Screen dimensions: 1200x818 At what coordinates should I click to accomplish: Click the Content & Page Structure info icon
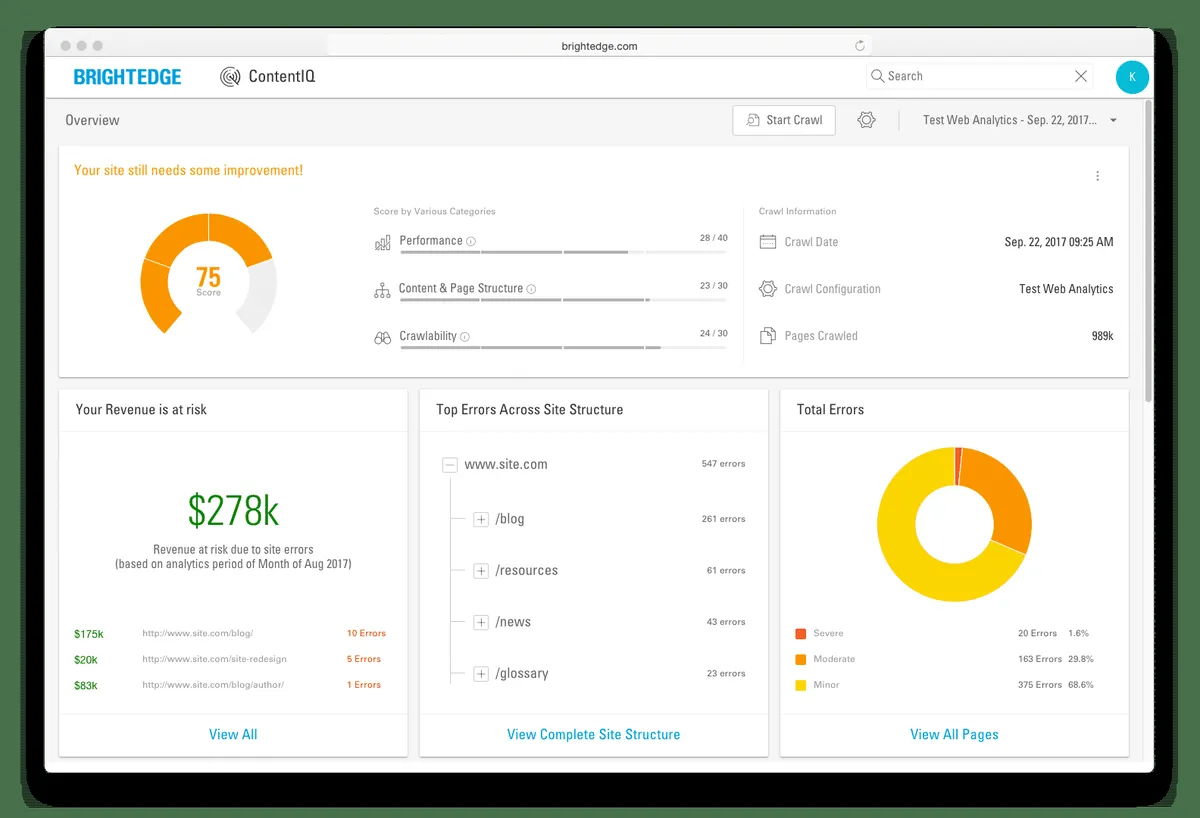[x=531, y=289]
